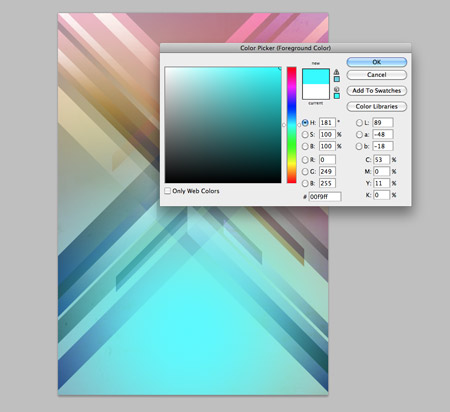450x412 pixels.
Task: Click the Color Picker dialog title bar
Action: (286, 48)
